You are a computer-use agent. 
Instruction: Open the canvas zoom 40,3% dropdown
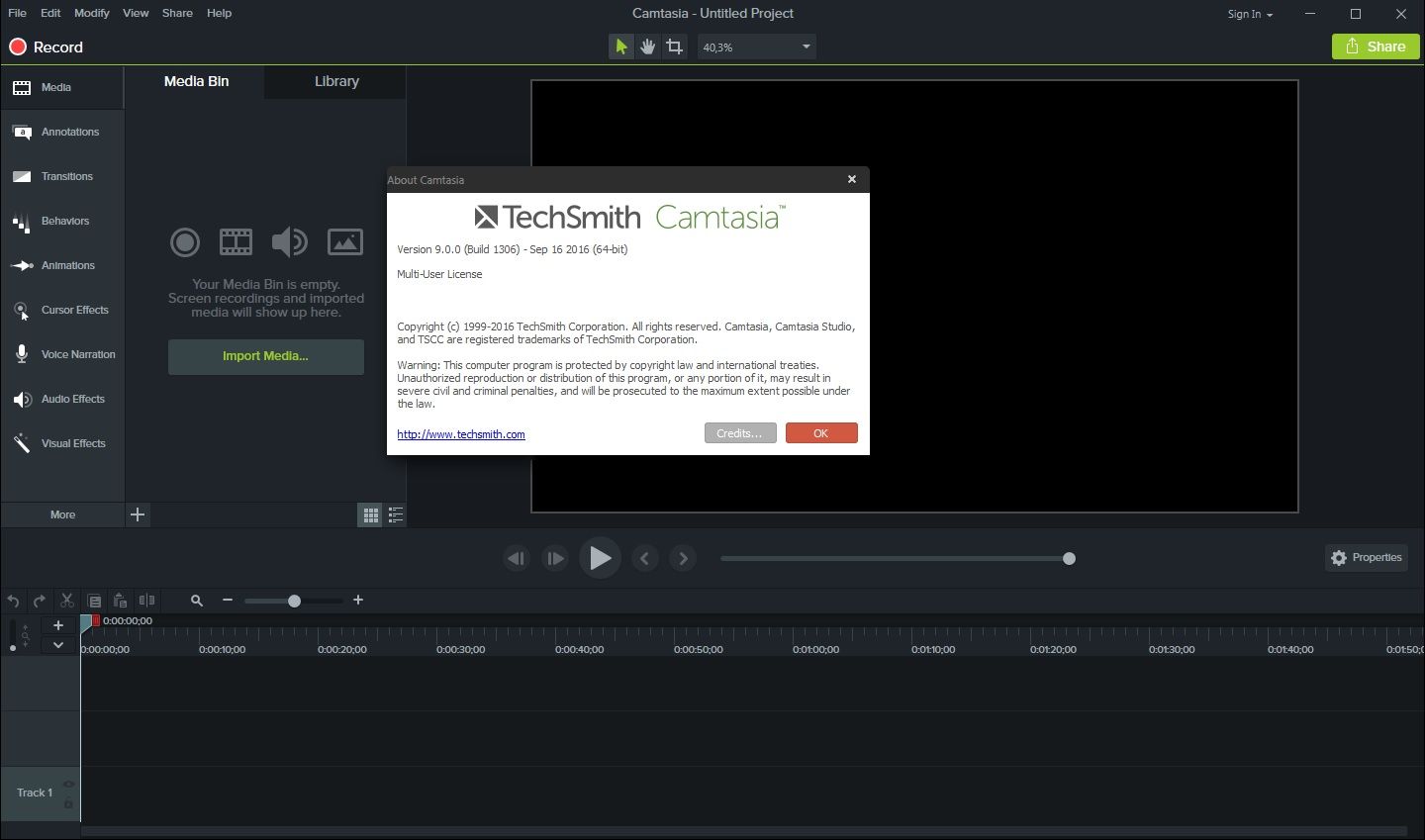pyautogui.click(x=757, y=47)
